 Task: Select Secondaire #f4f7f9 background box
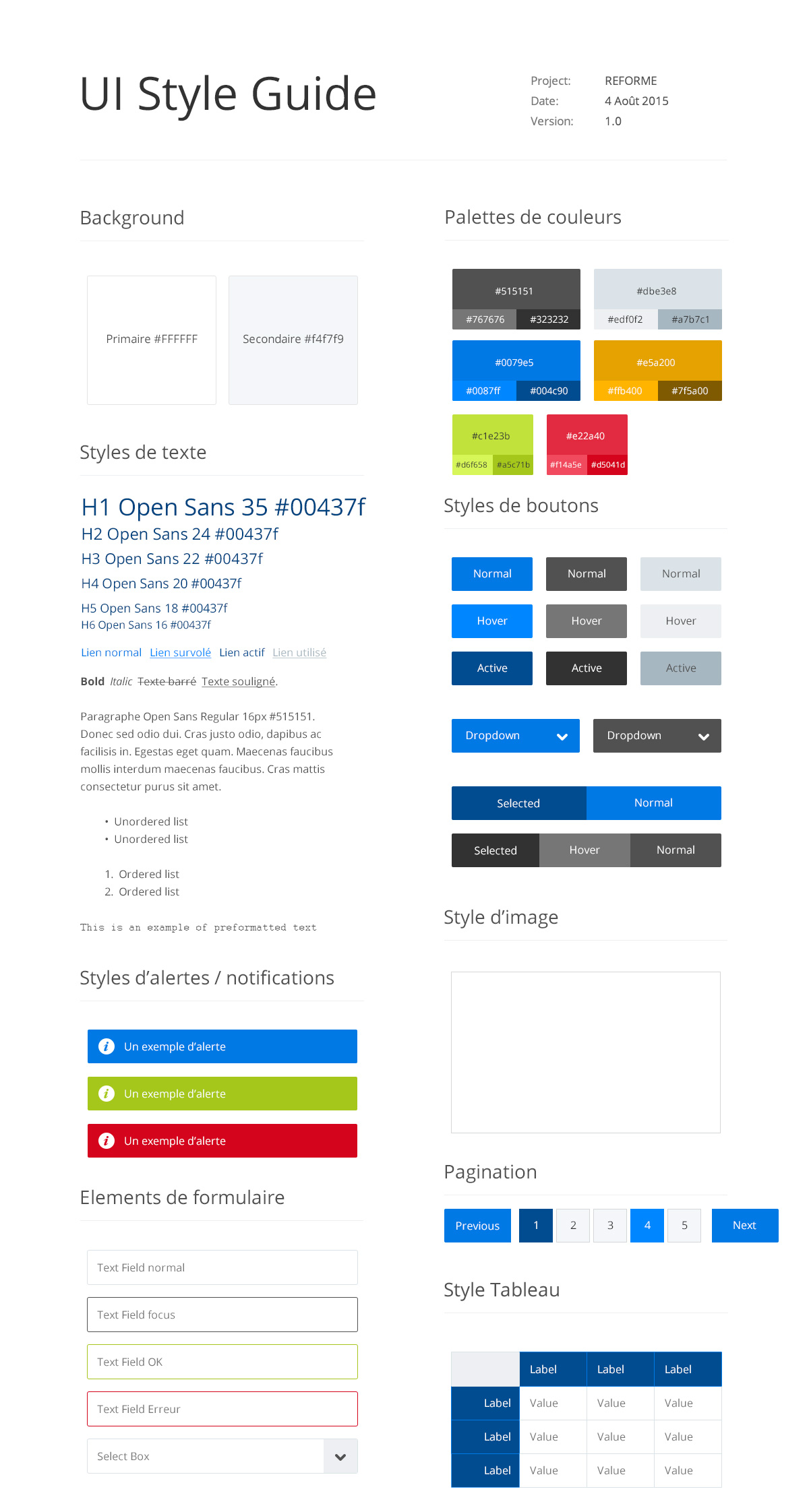click(x=293, y=340)
